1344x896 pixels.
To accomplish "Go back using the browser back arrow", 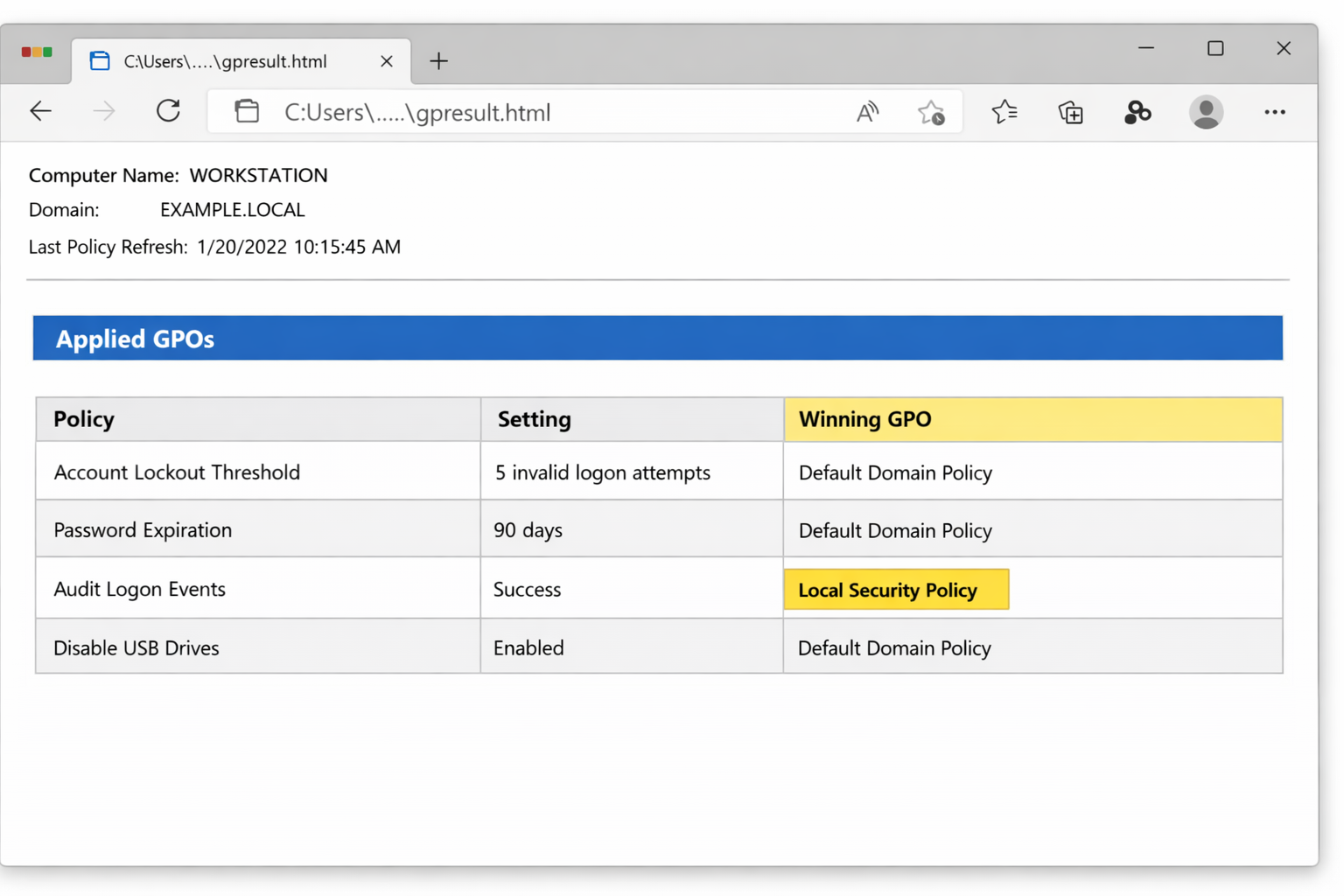I will coord(41,111).
